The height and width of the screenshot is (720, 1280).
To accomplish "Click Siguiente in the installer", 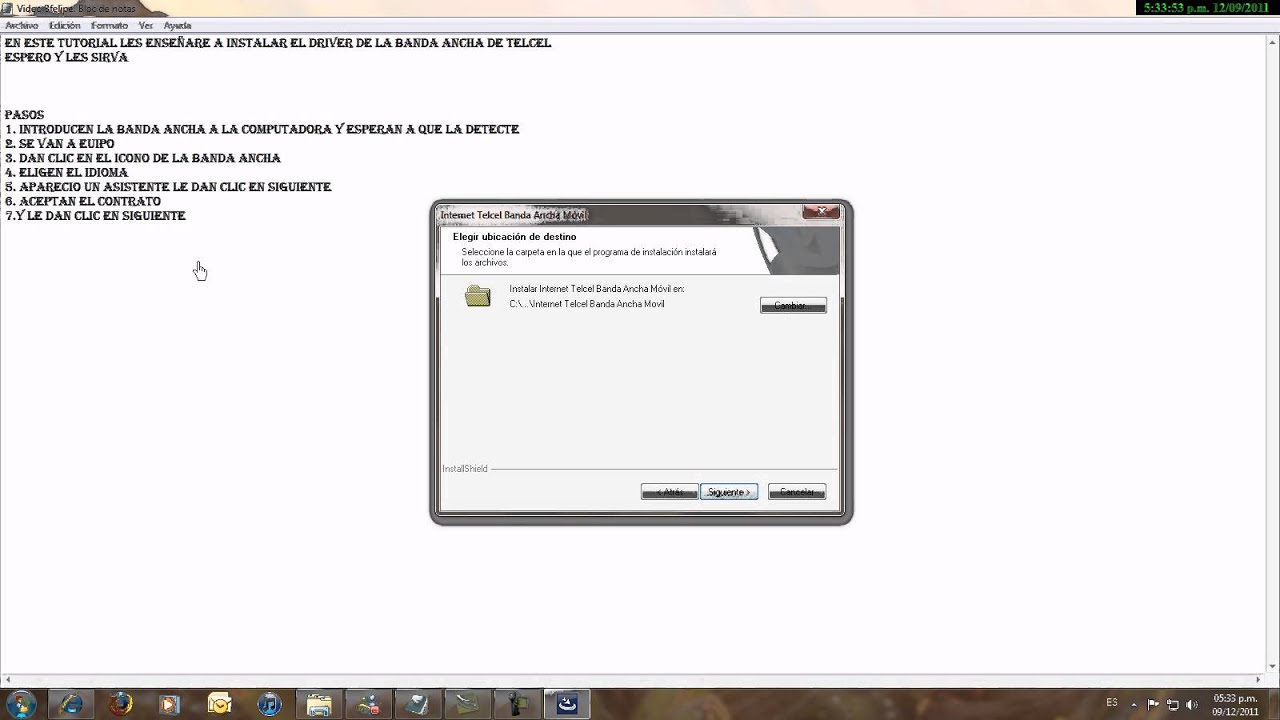I will 729,492.
